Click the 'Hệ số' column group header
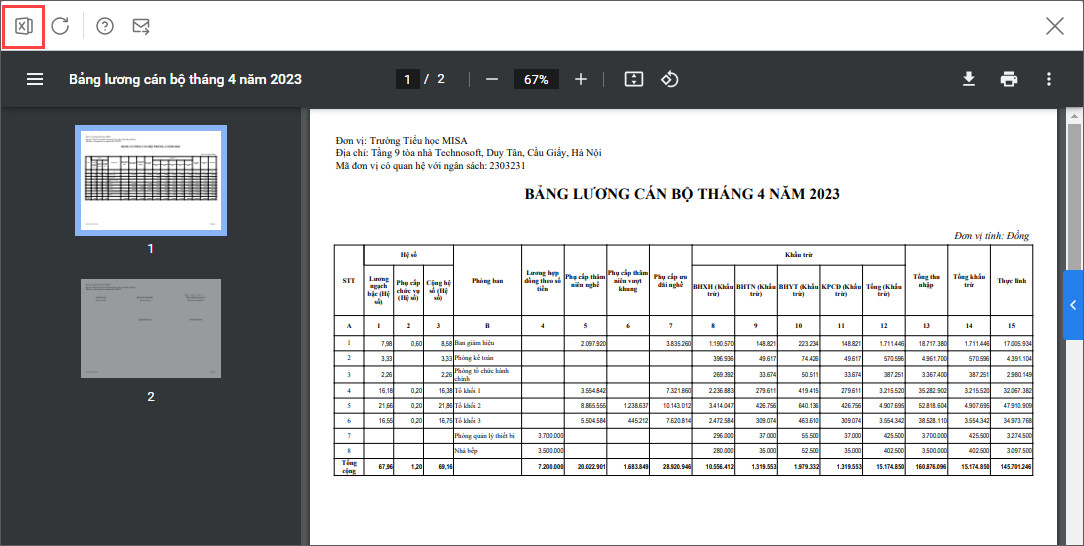Screen dimensions: 1084x546 pos(409,255)
